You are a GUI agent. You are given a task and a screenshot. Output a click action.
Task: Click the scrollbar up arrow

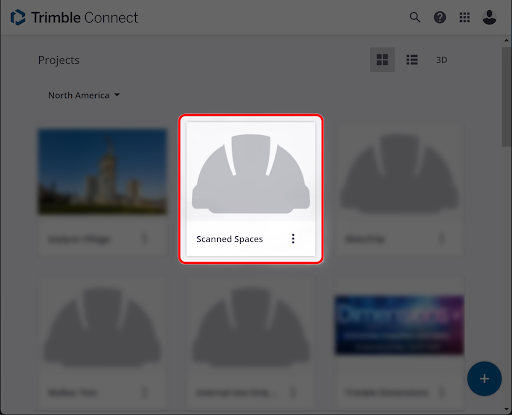(506, 40)
